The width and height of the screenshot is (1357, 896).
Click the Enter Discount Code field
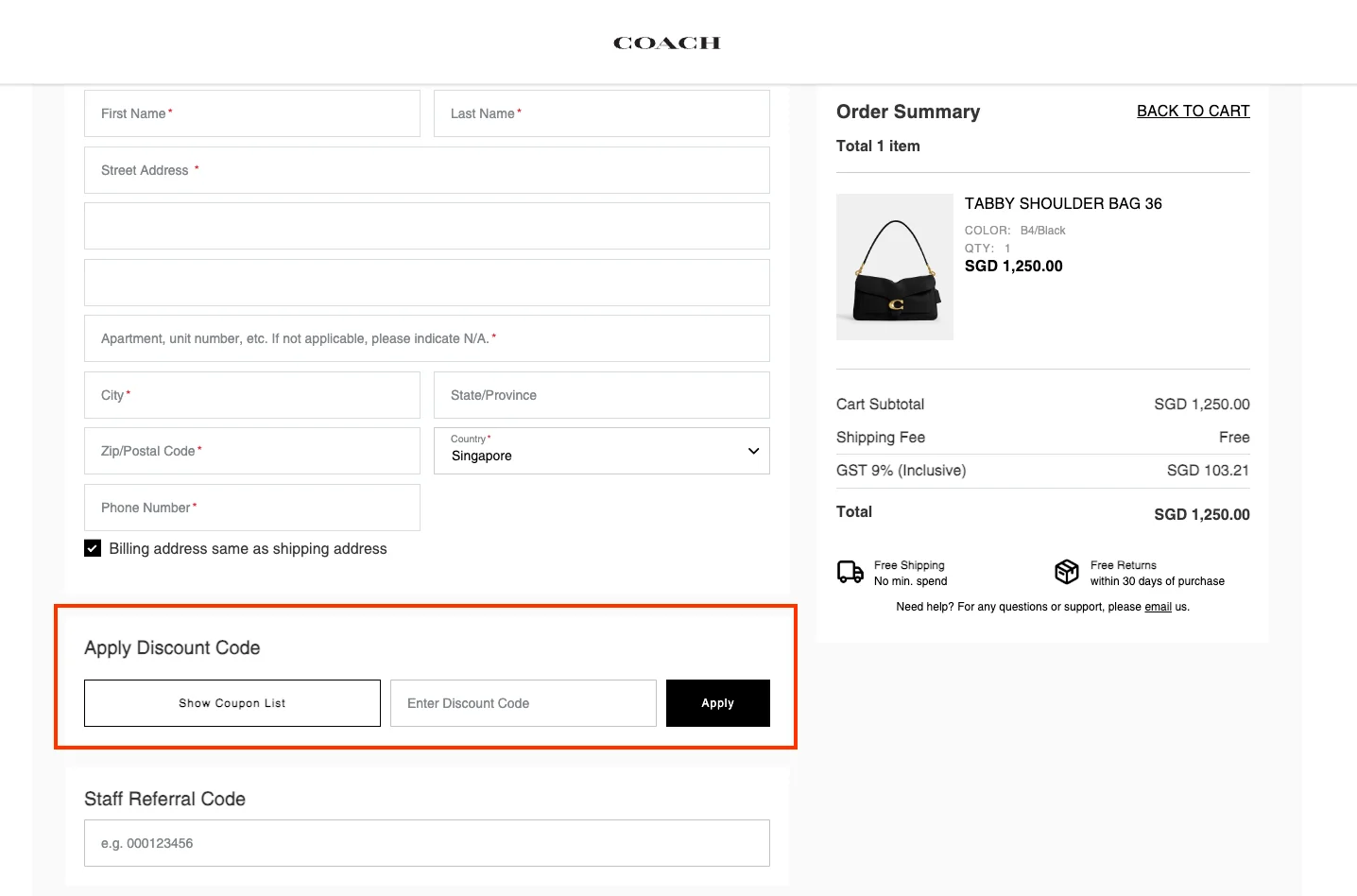tap(524, 703)
